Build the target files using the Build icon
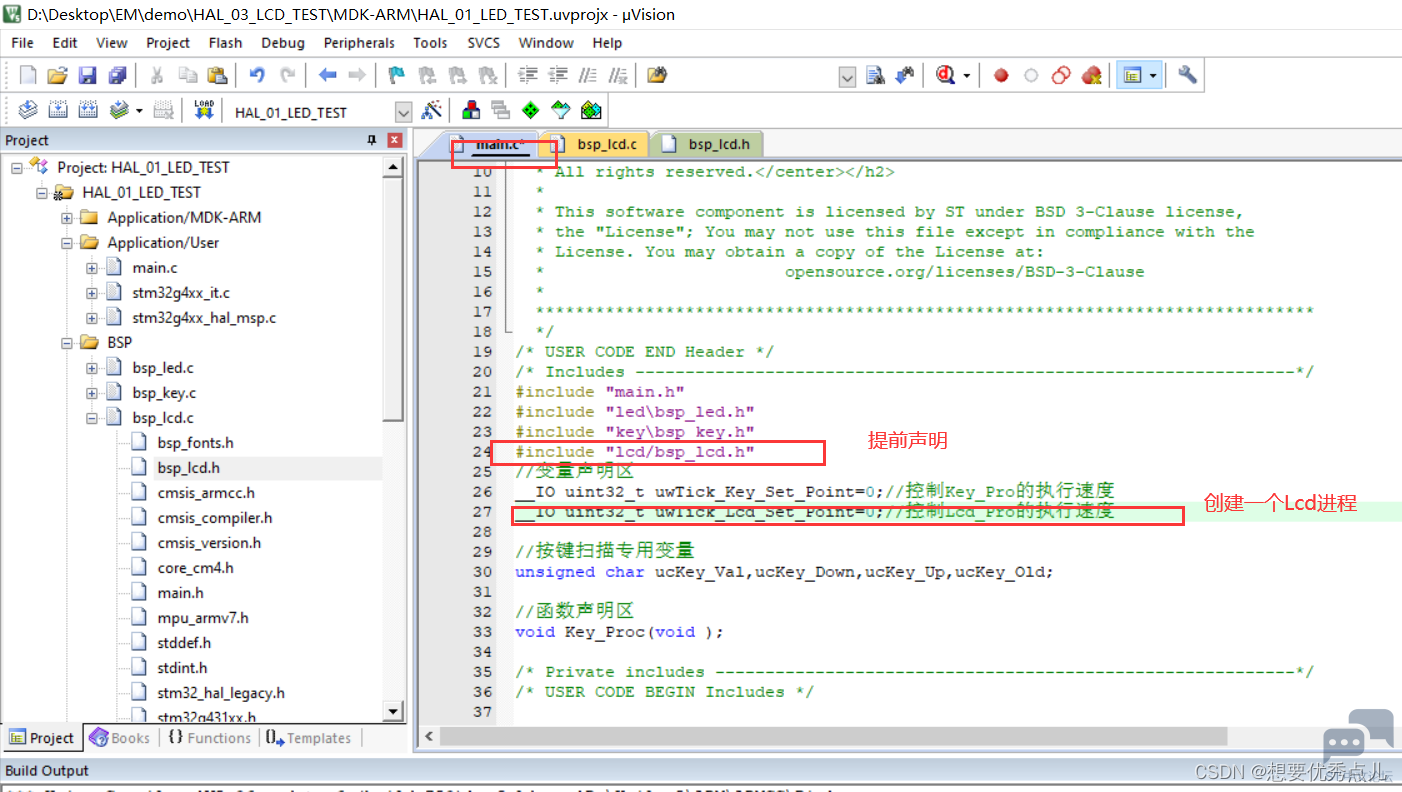Image resolution: width=1402 pixels, height=792 pixels. click(58, 110)
